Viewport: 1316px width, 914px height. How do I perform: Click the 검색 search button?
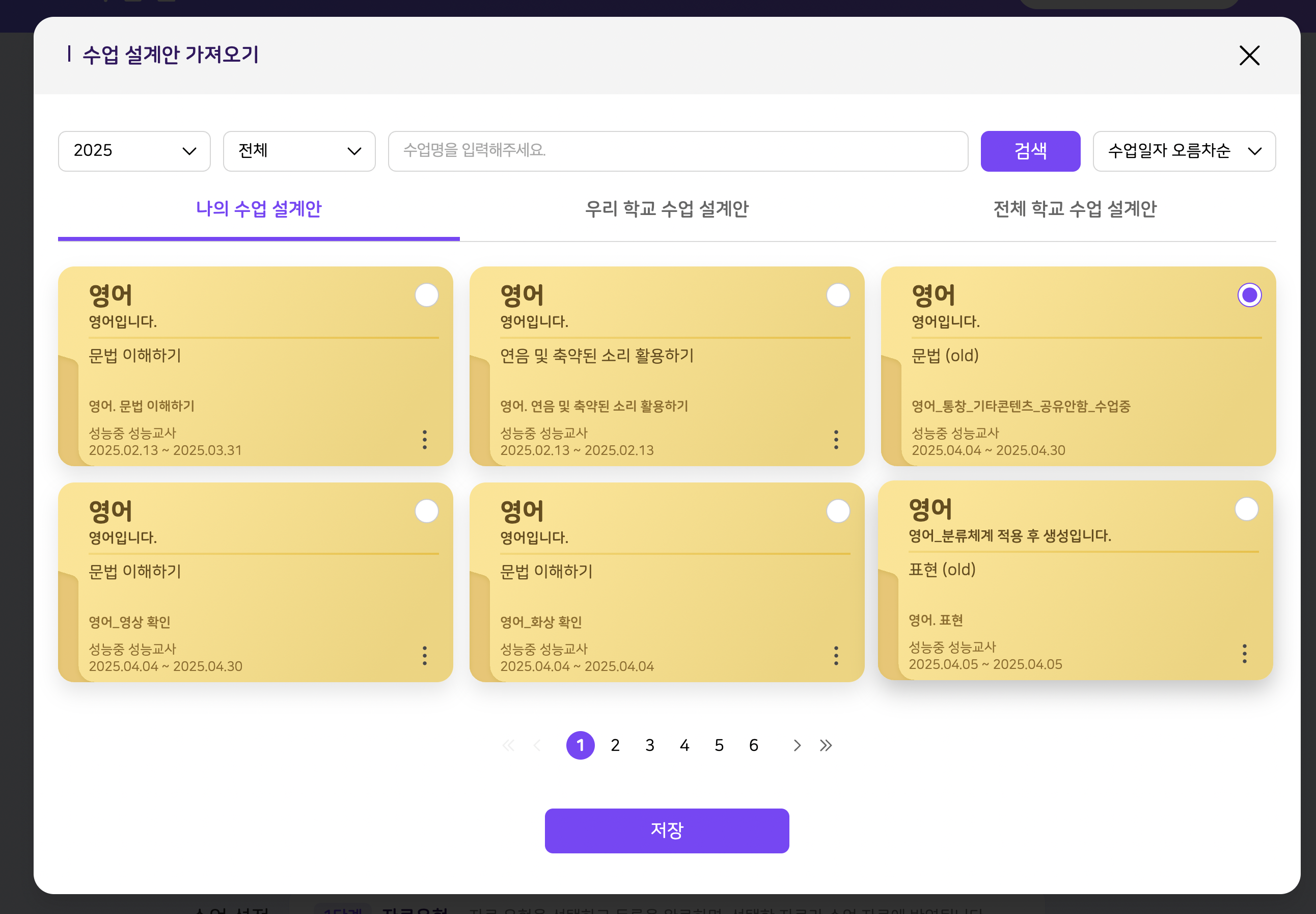1030,151
